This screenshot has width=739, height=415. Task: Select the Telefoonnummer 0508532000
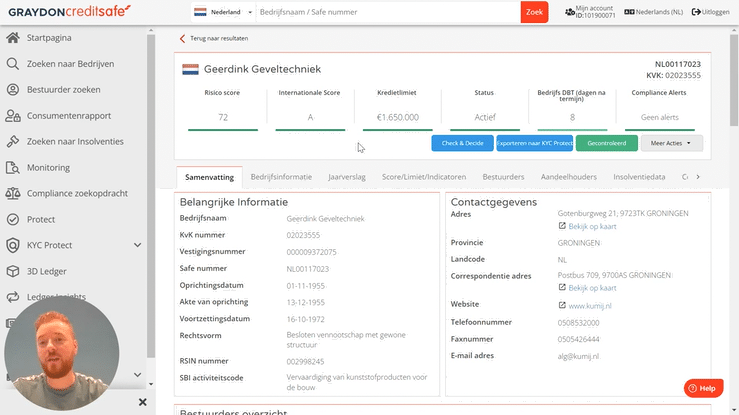pyautogui.click(x=578, y=323)
